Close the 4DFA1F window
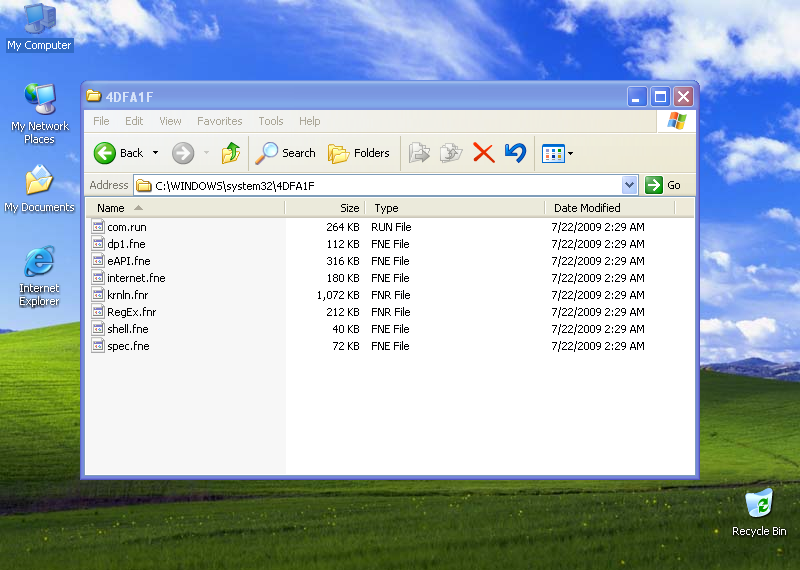The height and width of the screenshot is (570, 800). [x=684, y=96]
